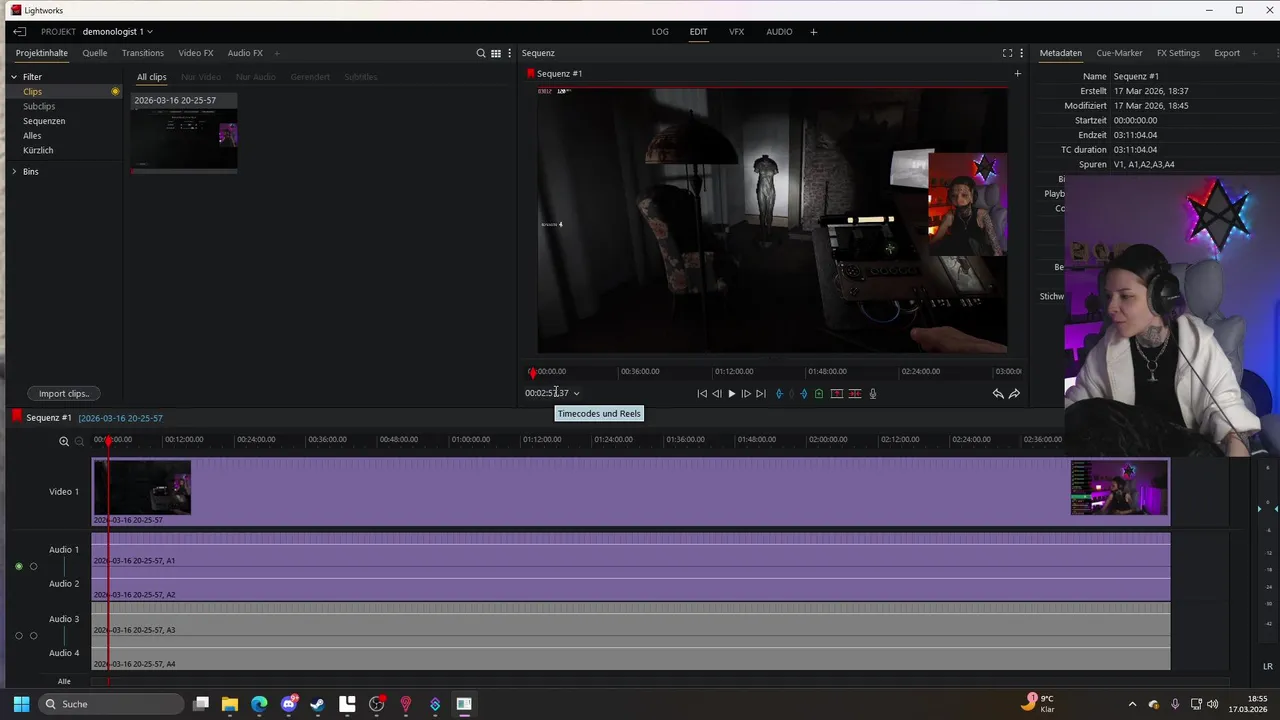
Task: Open the Export tab
Action: point(1227,53)
